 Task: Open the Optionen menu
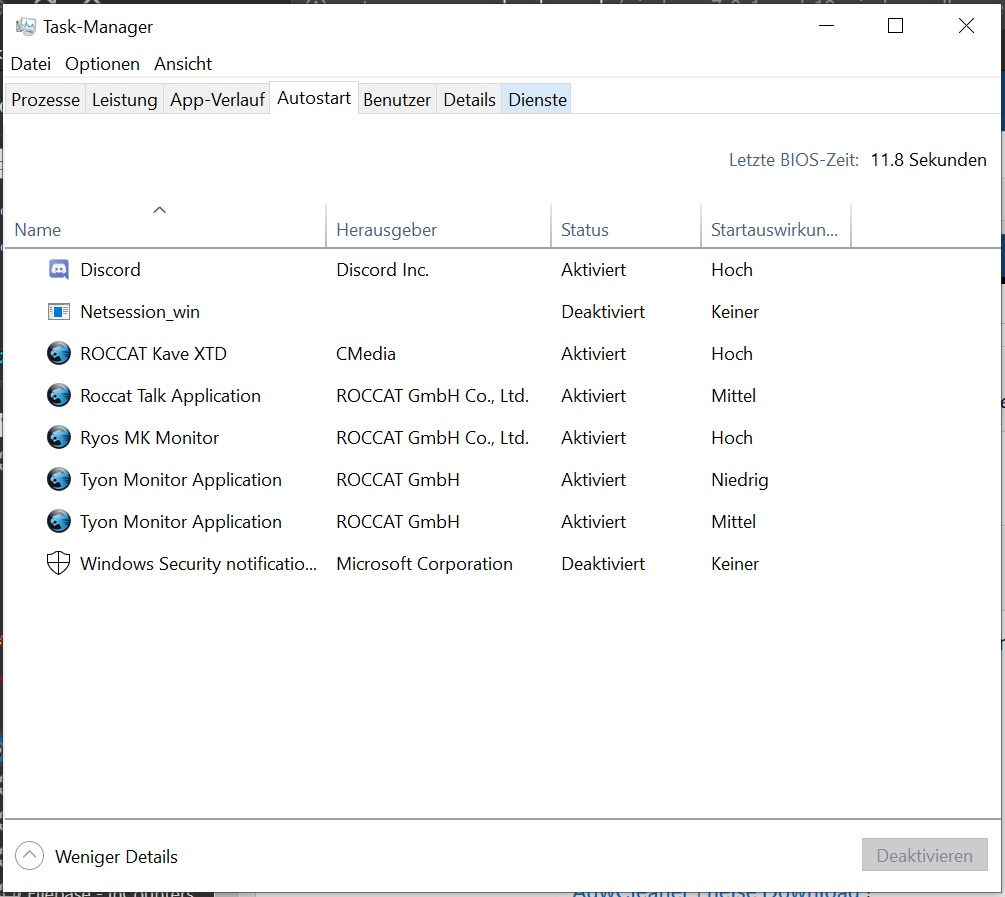point(103,64)
